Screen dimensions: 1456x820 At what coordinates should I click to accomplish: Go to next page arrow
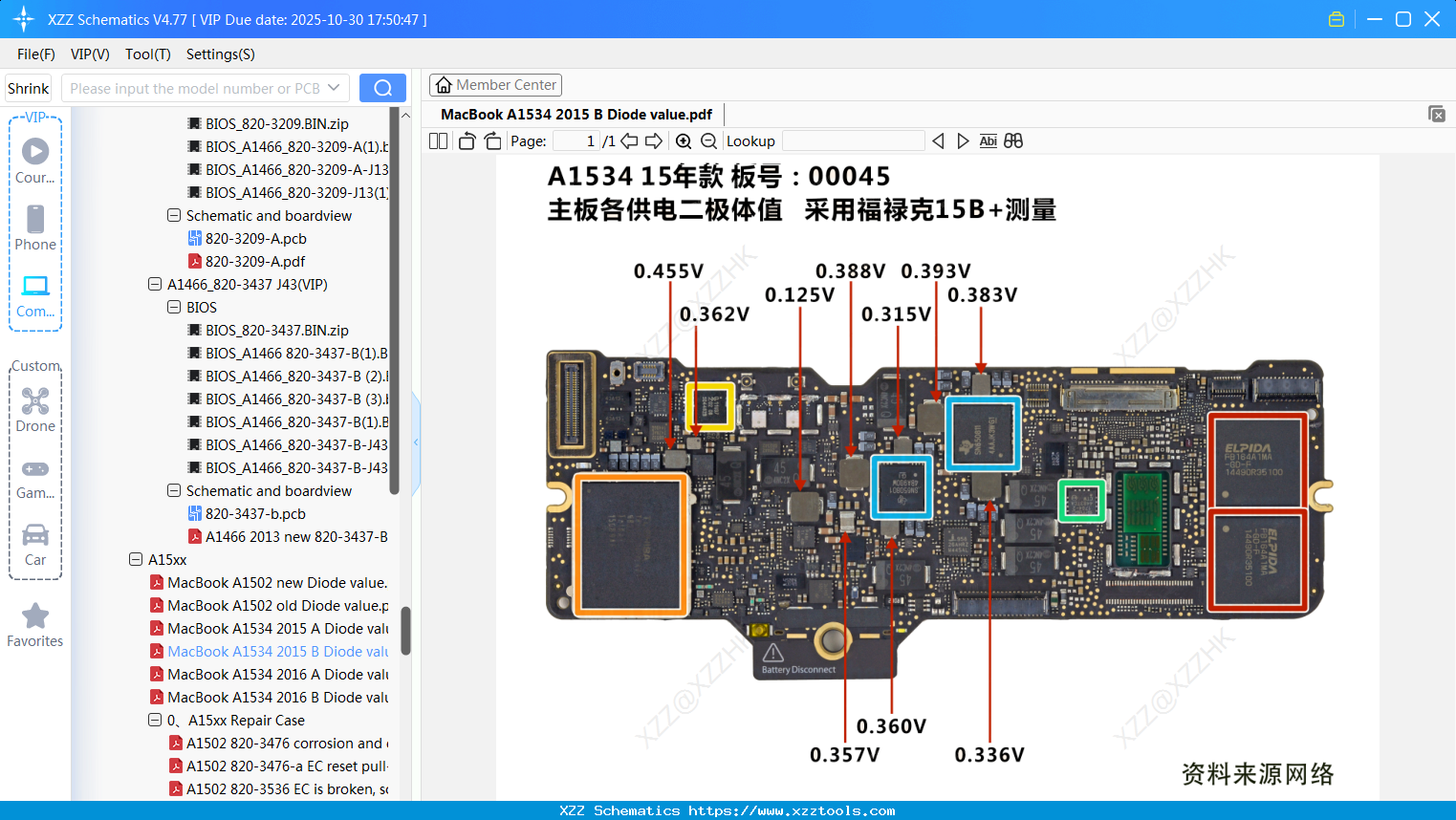tap(654, 141)
